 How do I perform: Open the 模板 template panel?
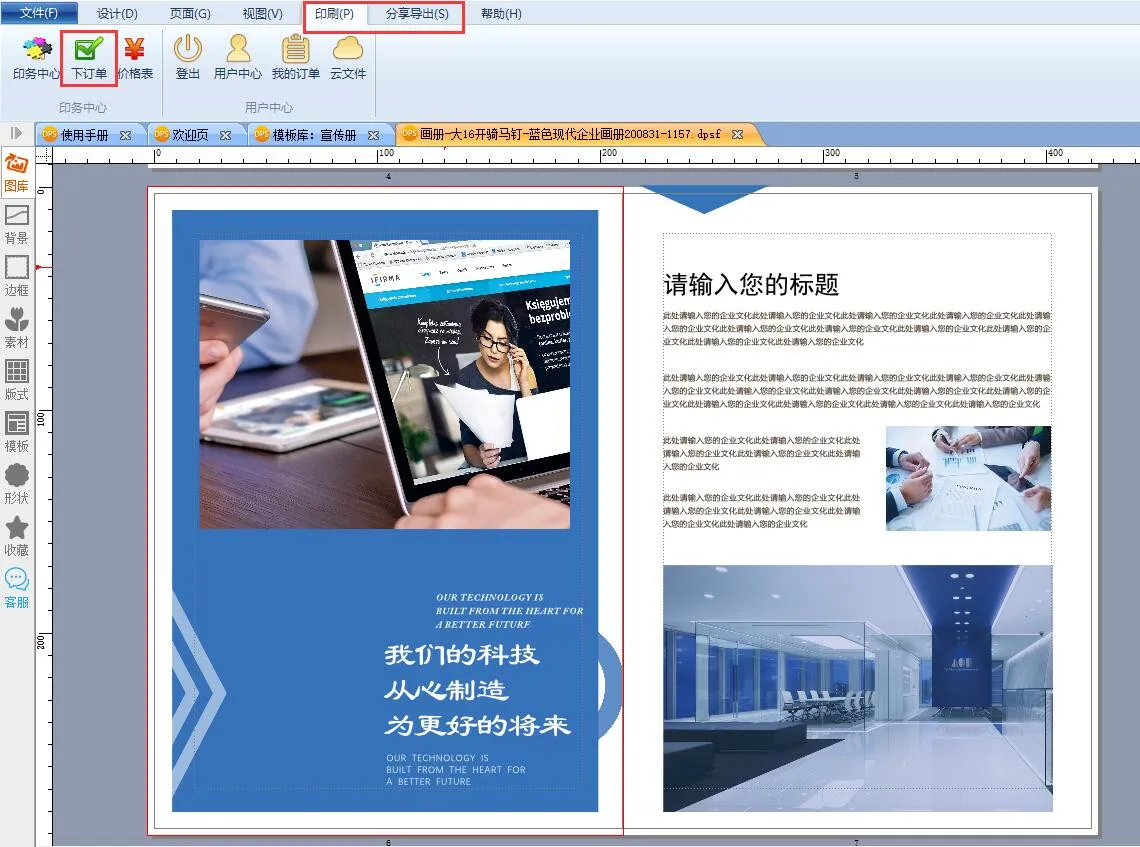click(17, 432)
